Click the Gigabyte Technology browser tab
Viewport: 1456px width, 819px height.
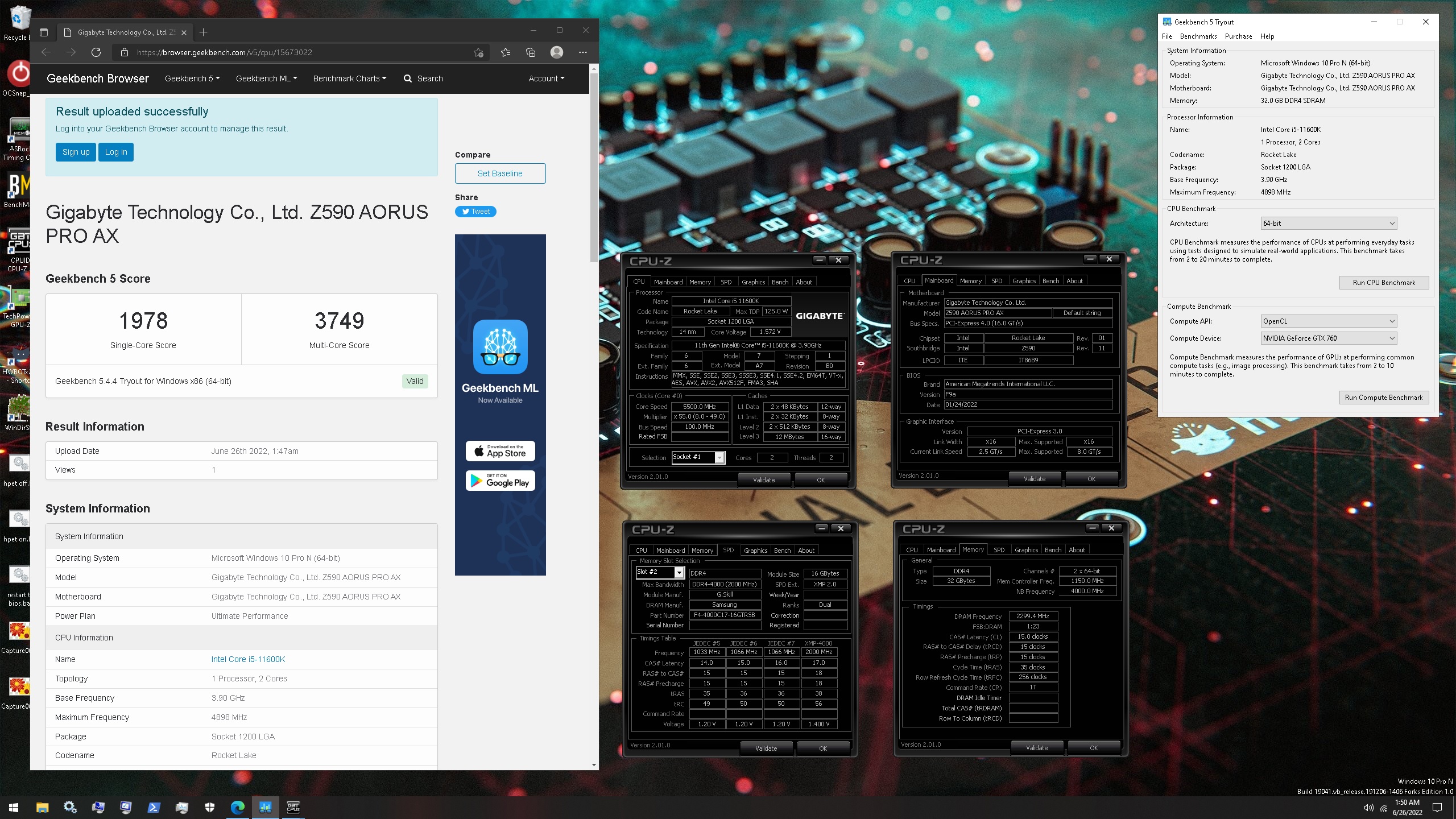tap(125, 32)
